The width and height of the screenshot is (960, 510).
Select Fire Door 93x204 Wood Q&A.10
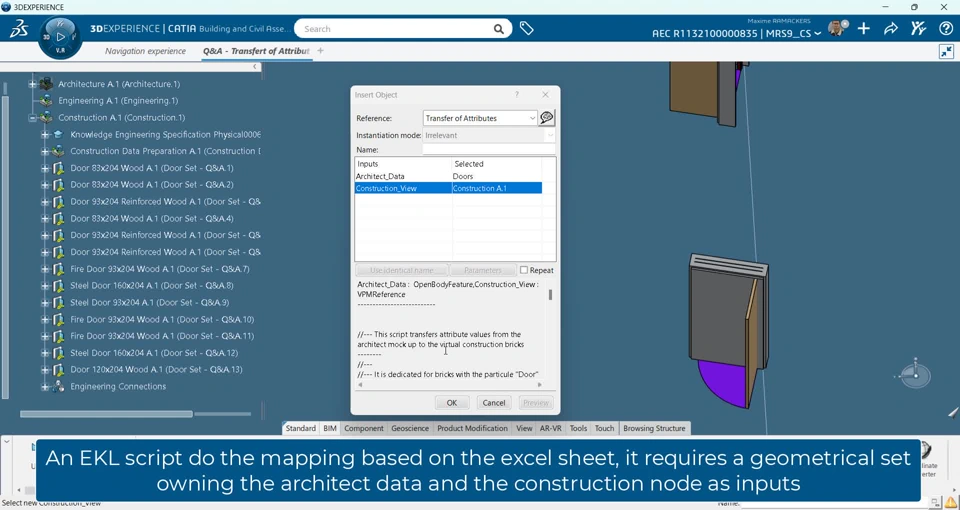pyautogui.click(x=162, y=320)
